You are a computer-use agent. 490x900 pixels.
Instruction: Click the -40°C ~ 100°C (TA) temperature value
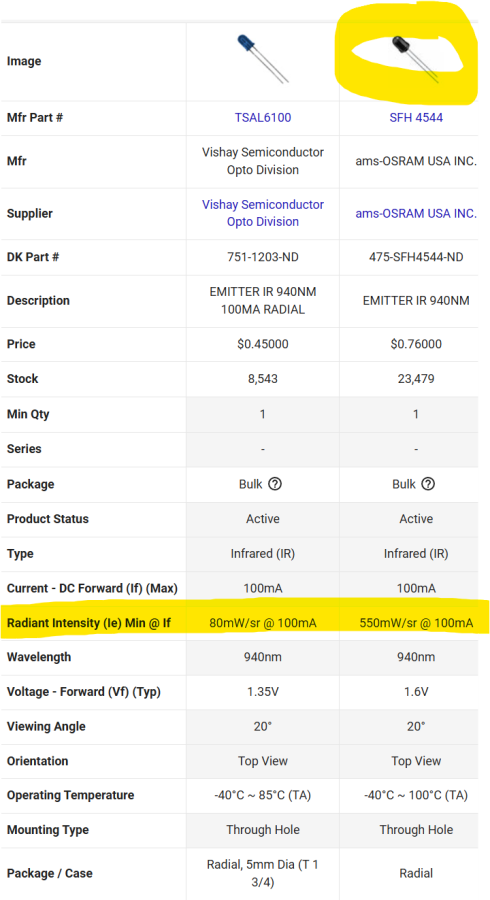tap(416, 795)
